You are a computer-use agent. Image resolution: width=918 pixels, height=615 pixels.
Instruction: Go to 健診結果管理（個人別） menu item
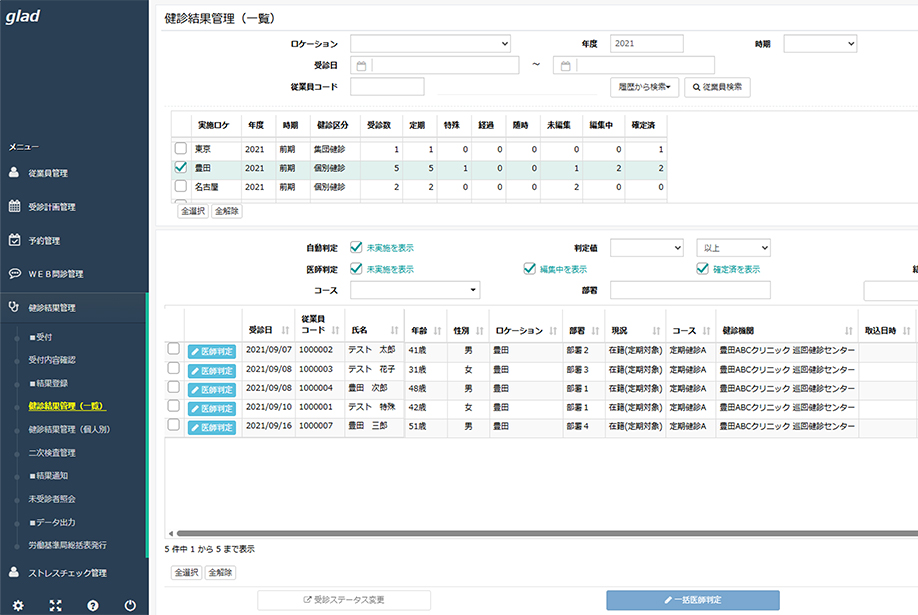pyautogui.click(x=69, y=429)
